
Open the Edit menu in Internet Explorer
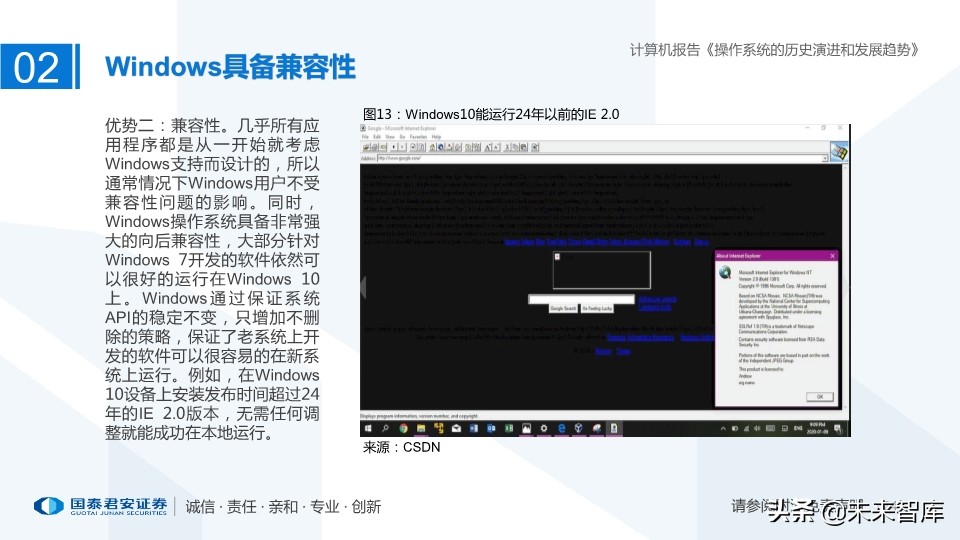[377, 137]
